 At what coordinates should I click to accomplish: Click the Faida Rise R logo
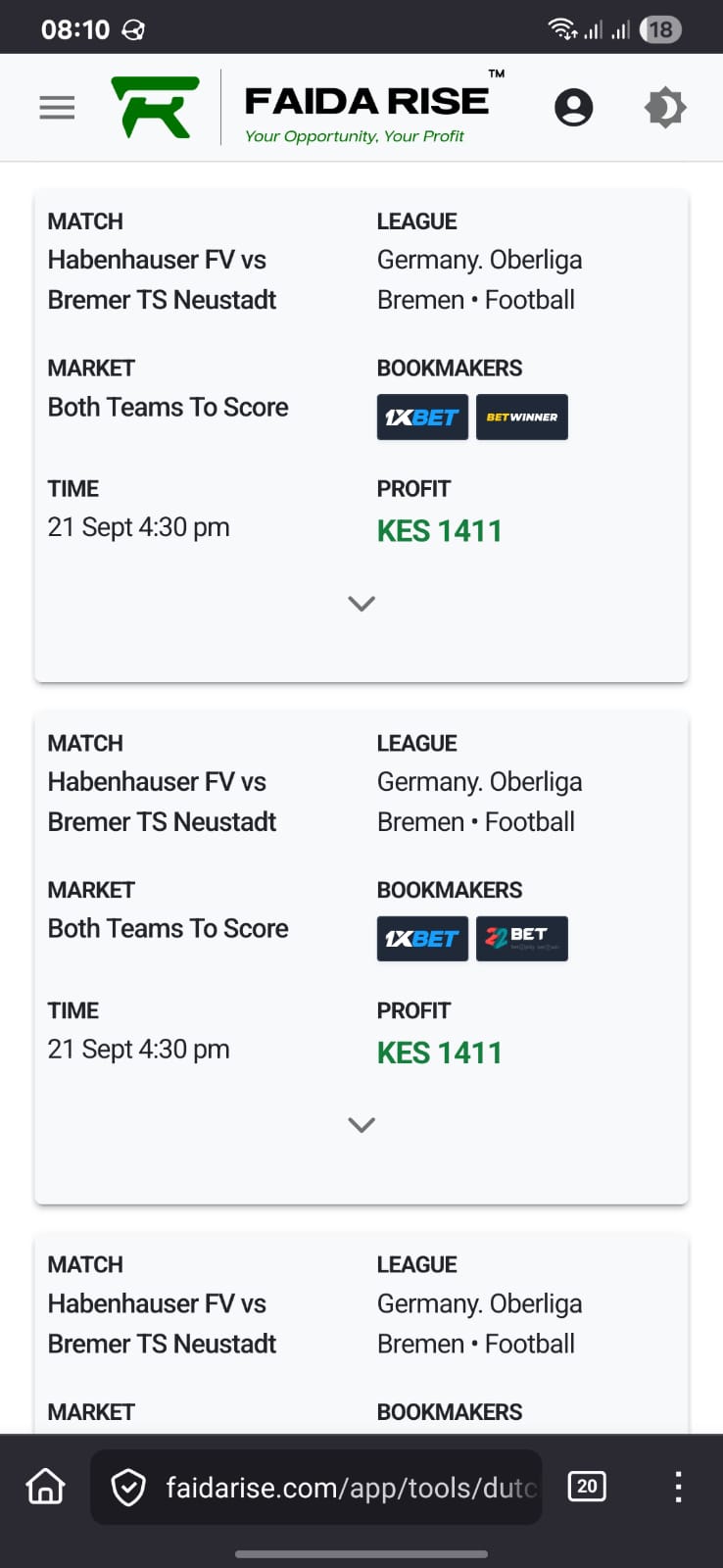[155, 107]
